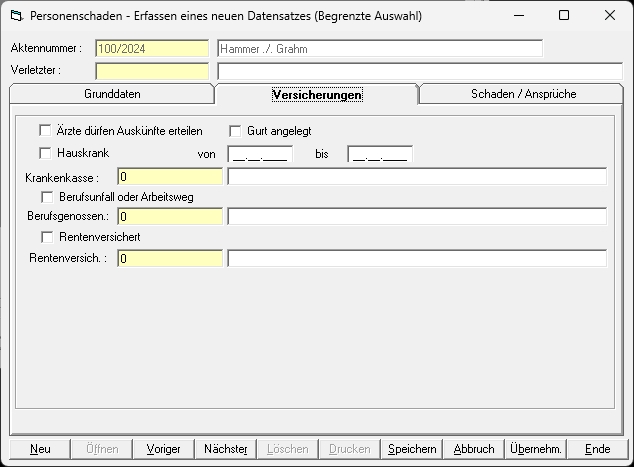Advance to next record with Nächster

(226, 449)
